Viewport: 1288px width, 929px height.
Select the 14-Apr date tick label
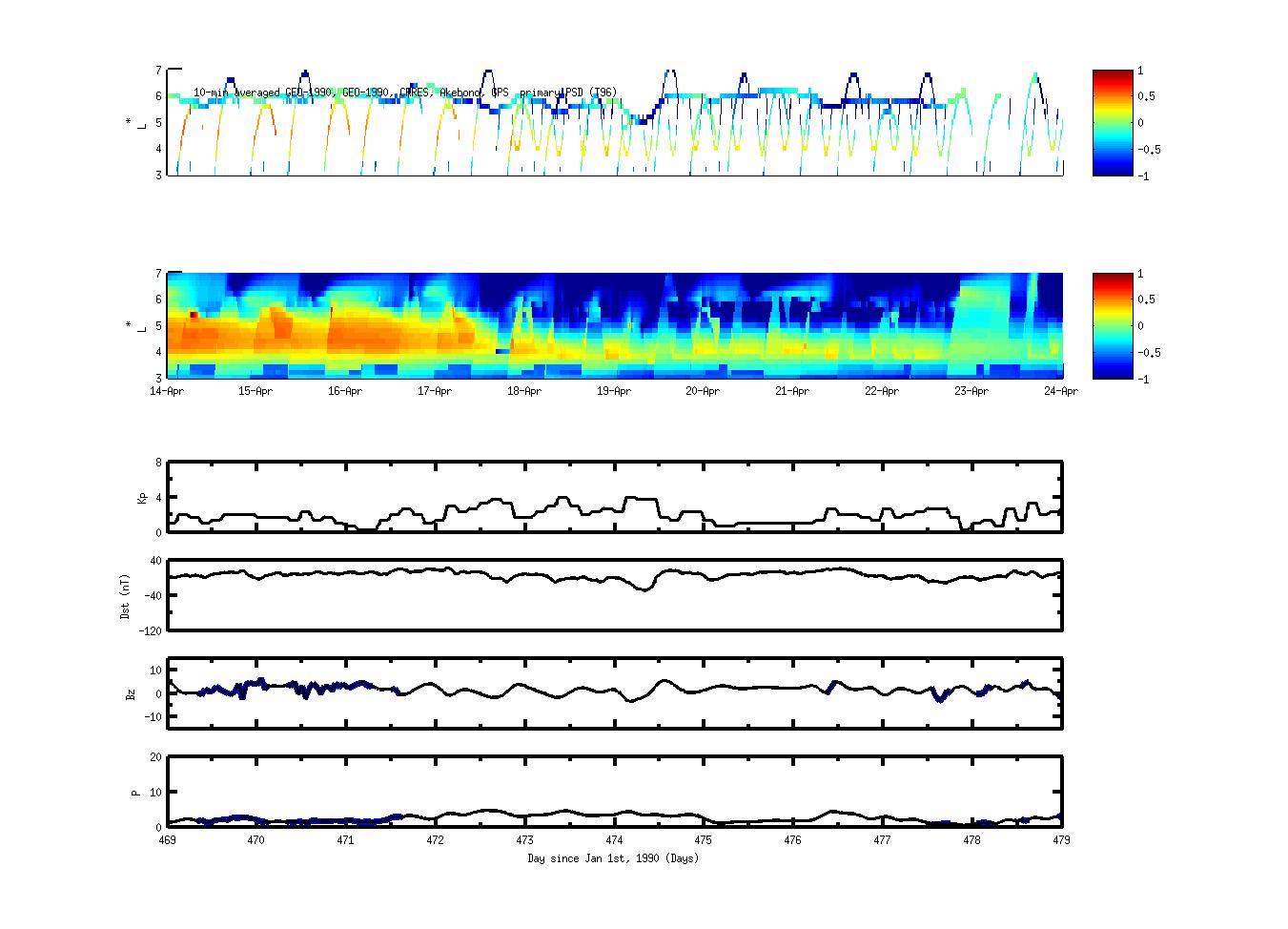click(x=168, y=391)
